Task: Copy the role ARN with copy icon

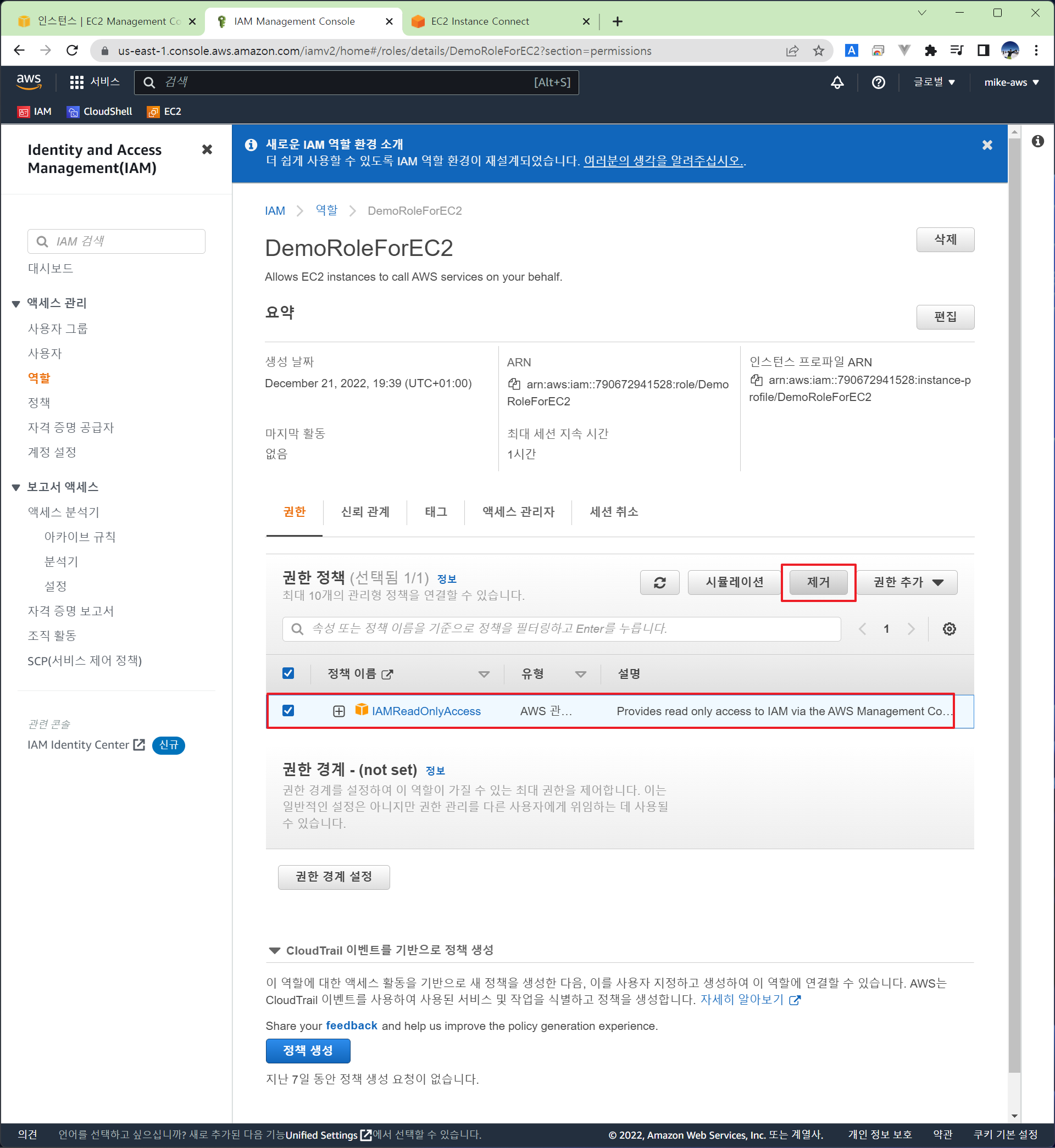Action: point(514,384)
